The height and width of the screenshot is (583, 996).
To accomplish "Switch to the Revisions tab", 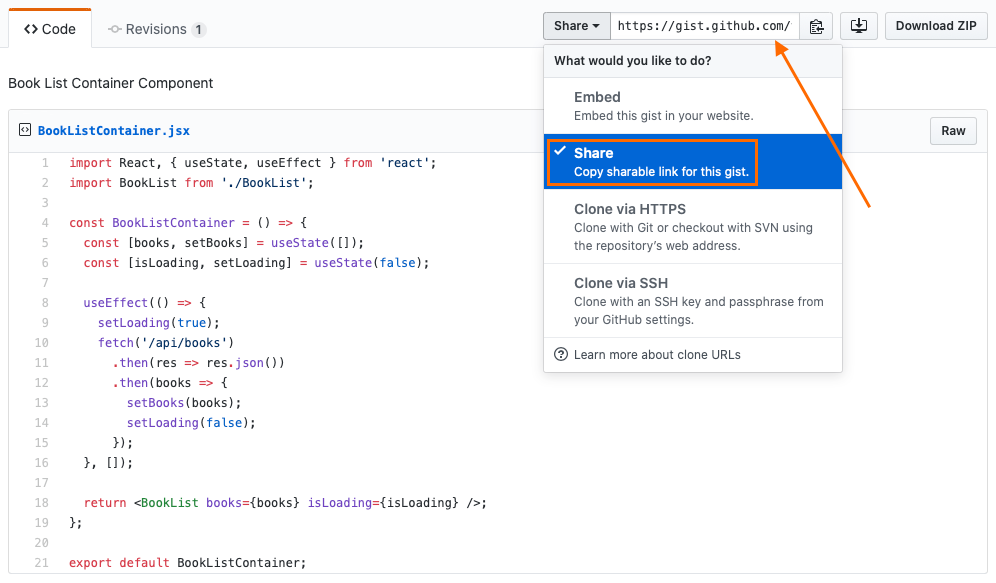I will click(156, 29).
